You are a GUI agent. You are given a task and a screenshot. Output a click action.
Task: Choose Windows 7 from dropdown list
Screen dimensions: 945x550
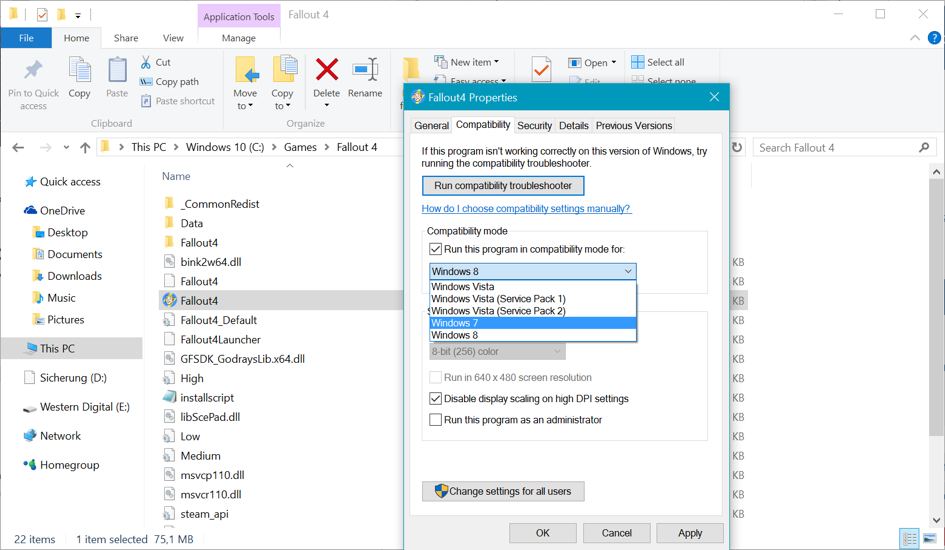[x=533, y=323]
